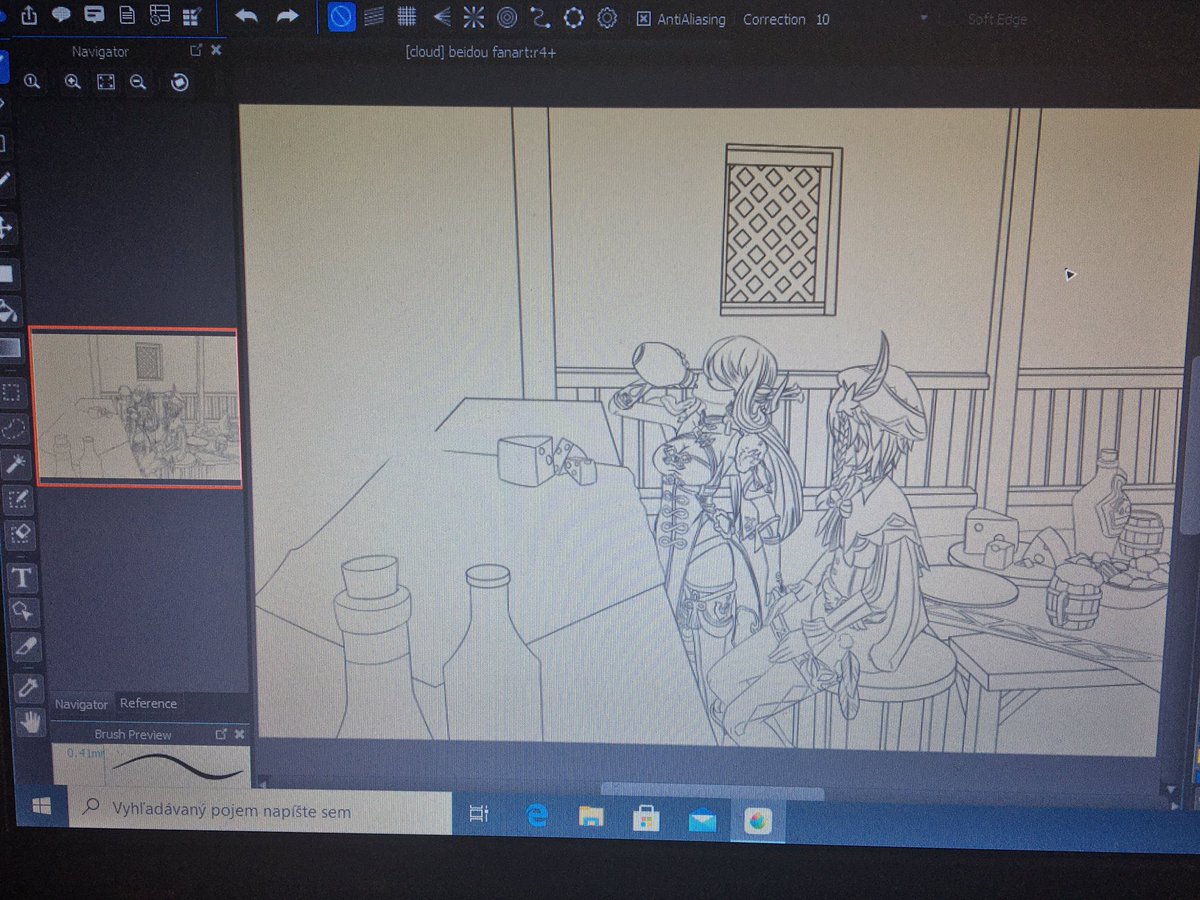Screen dimensions: 1200x900
Task: Close the Brush Preview panel
Action: [241, 735]
